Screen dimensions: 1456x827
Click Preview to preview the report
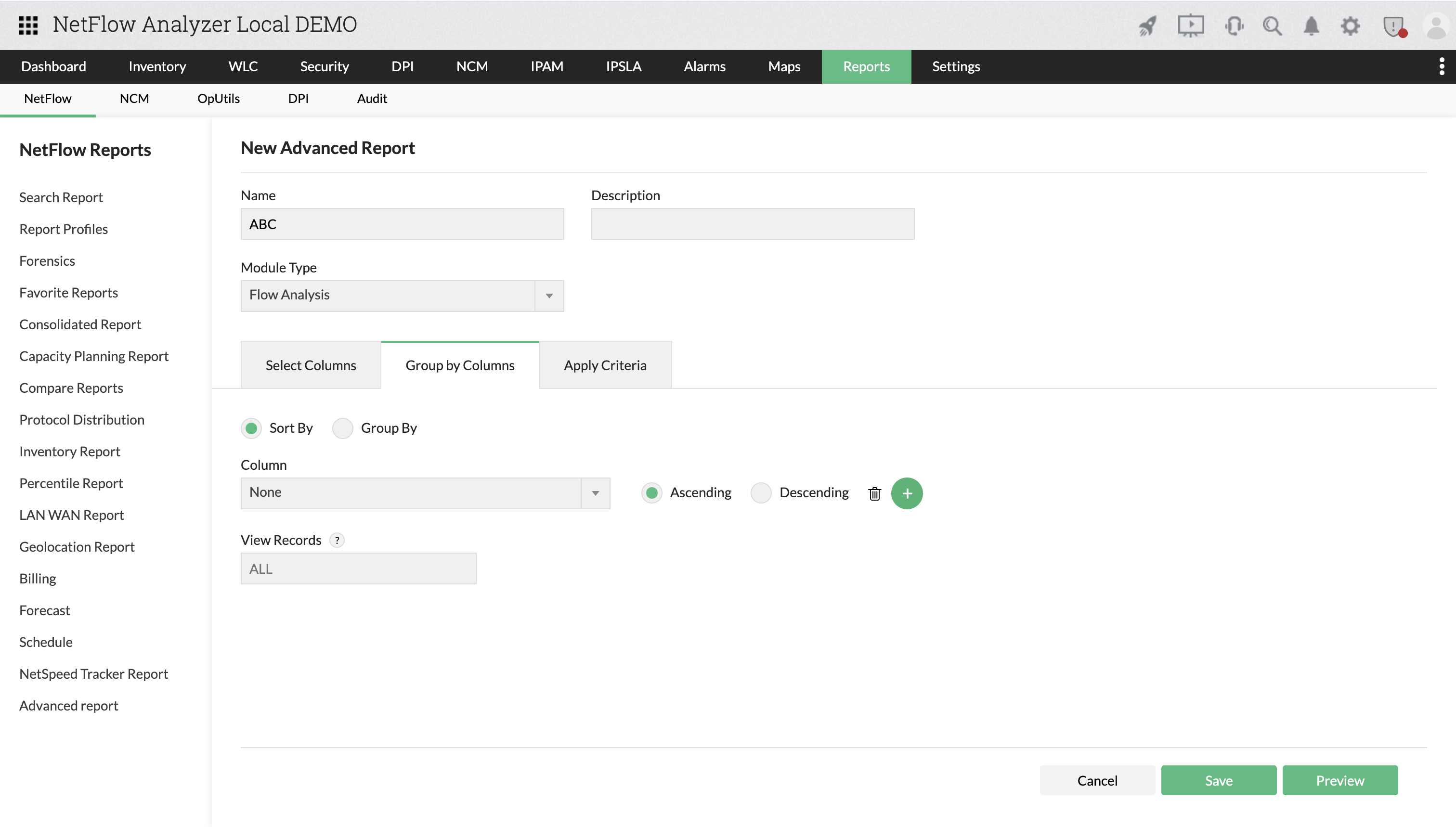[x=1340, y=780]
